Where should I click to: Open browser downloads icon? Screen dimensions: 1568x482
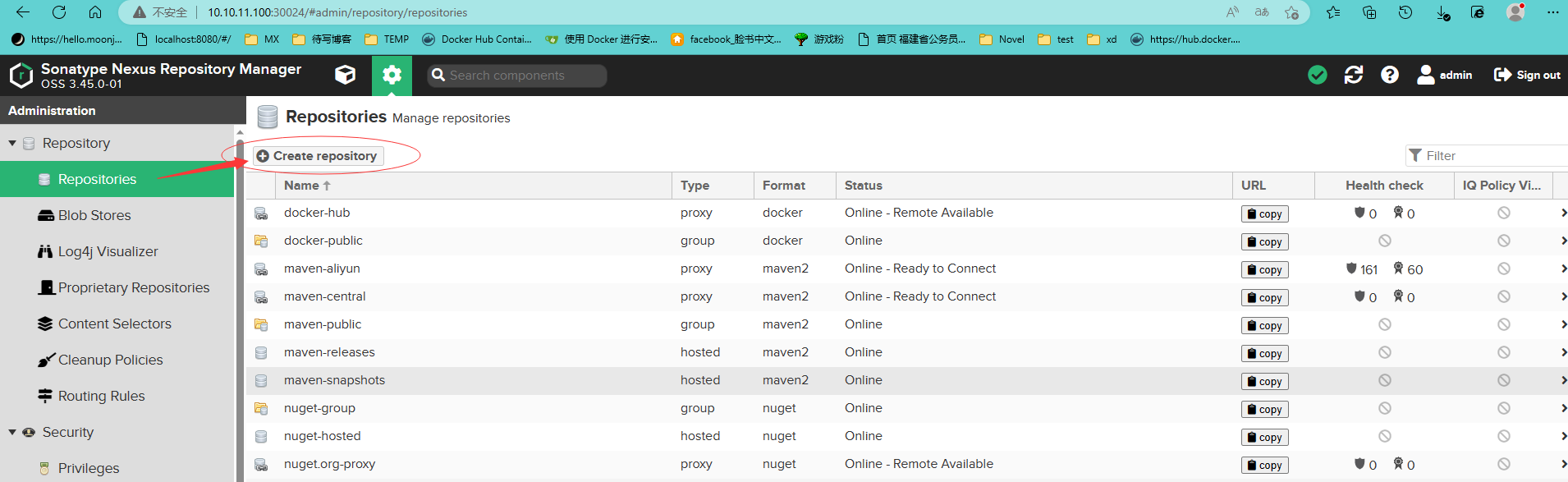point(1442,12)
